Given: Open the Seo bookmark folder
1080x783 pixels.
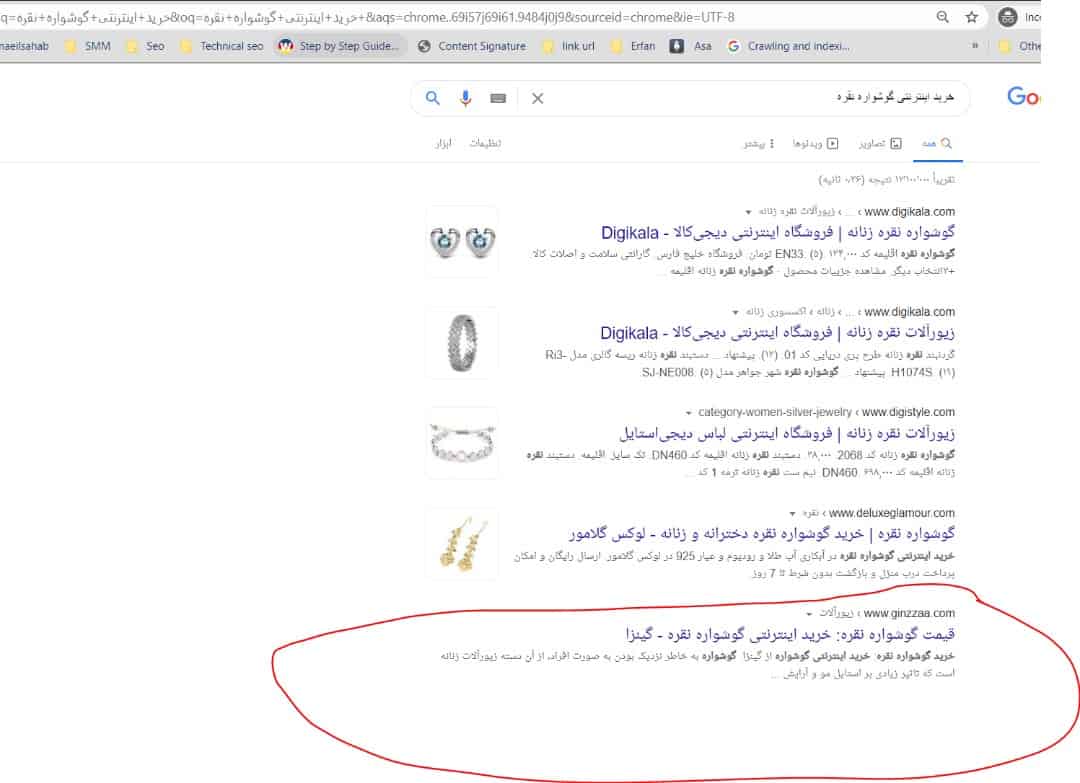Looking at the screenshot, I should click(146, 46).
